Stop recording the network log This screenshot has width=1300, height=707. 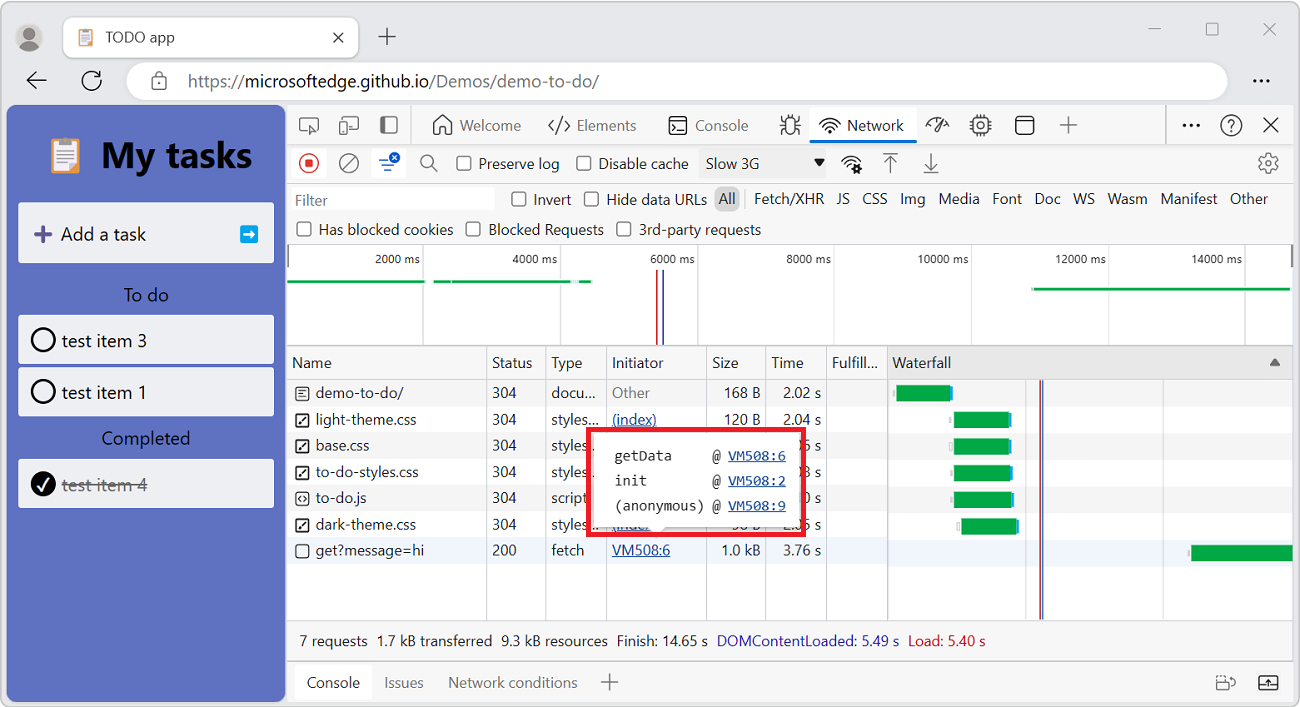pyautogui.click(x=309, y=163)
